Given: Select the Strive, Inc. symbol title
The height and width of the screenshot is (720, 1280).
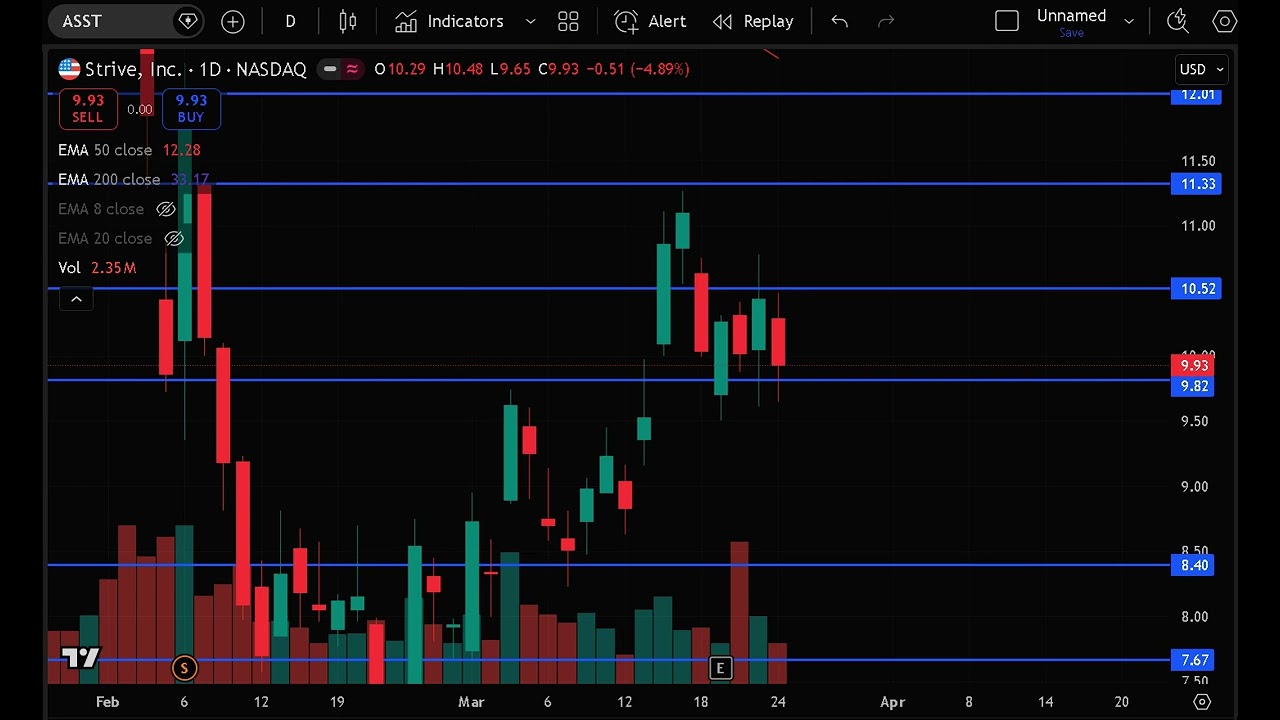Looking at the screenshot, I should tap(133, 69).
